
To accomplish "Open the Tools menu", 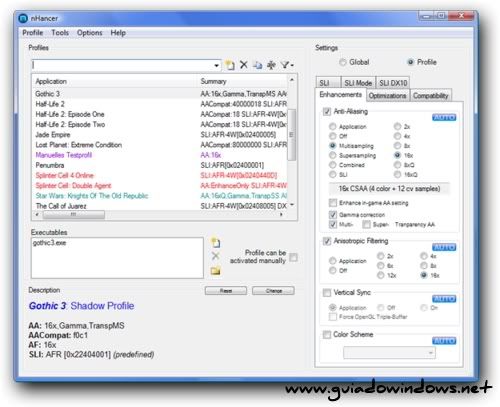I will pos(60,33).
